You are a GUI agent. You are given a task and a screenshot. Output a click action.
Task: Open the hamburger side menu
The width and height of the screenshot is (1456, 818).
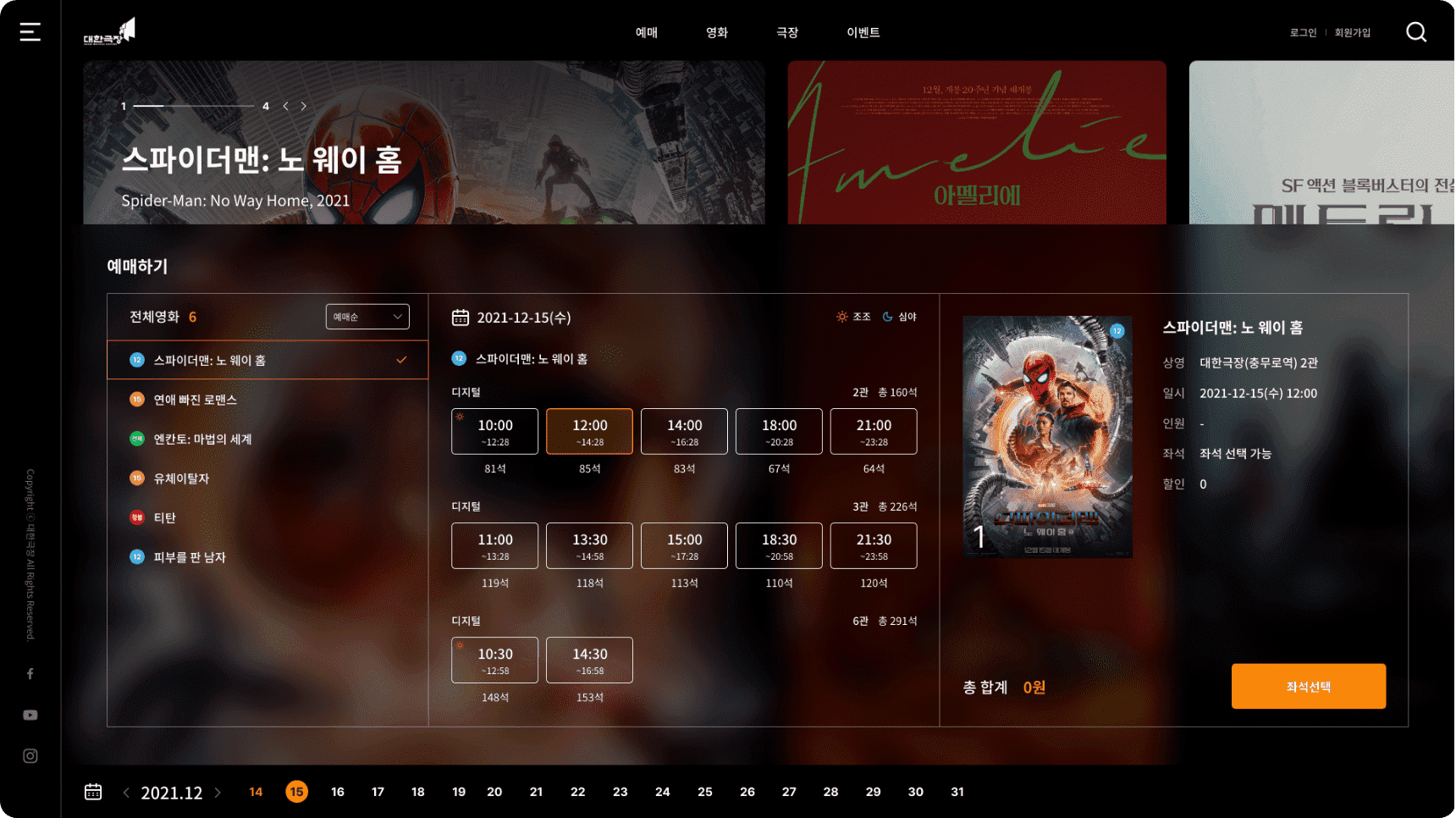pyautogui.click(x=30, y=32)
